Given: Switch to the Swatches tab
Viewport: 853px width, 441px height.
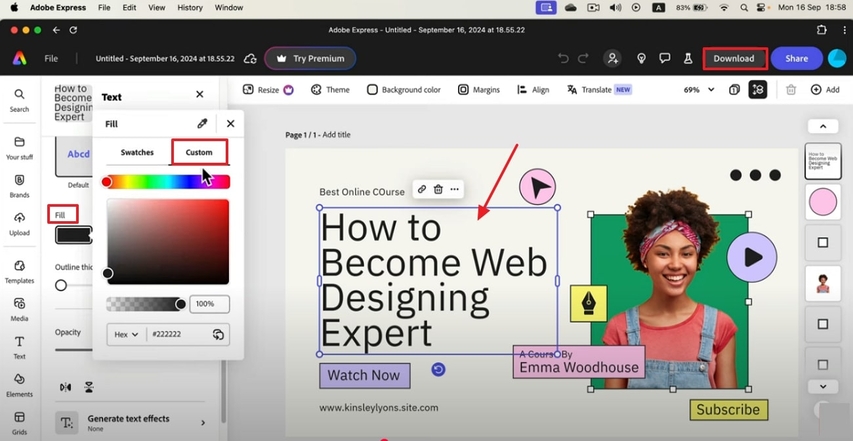Looking at the screenshot, I should pos(137,152).
